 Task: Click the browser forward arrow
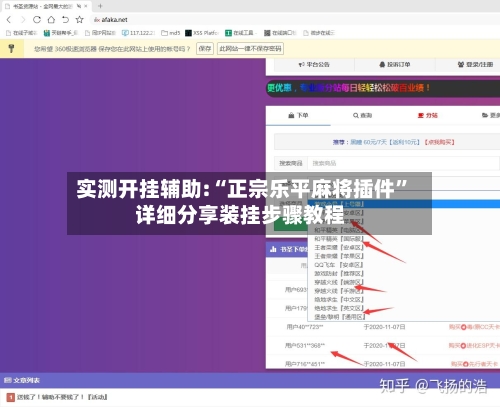click(23, 20)
